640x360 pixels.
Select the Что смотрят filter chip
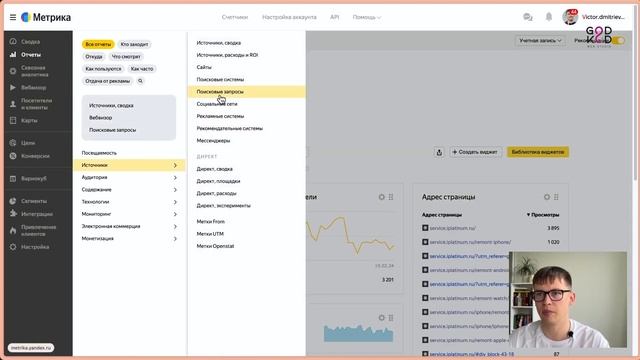126,56
